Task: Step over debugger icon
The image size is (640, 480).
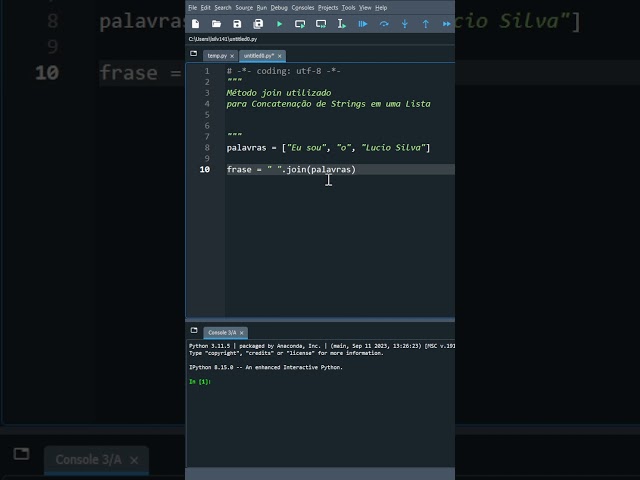Action: point(384,24)
